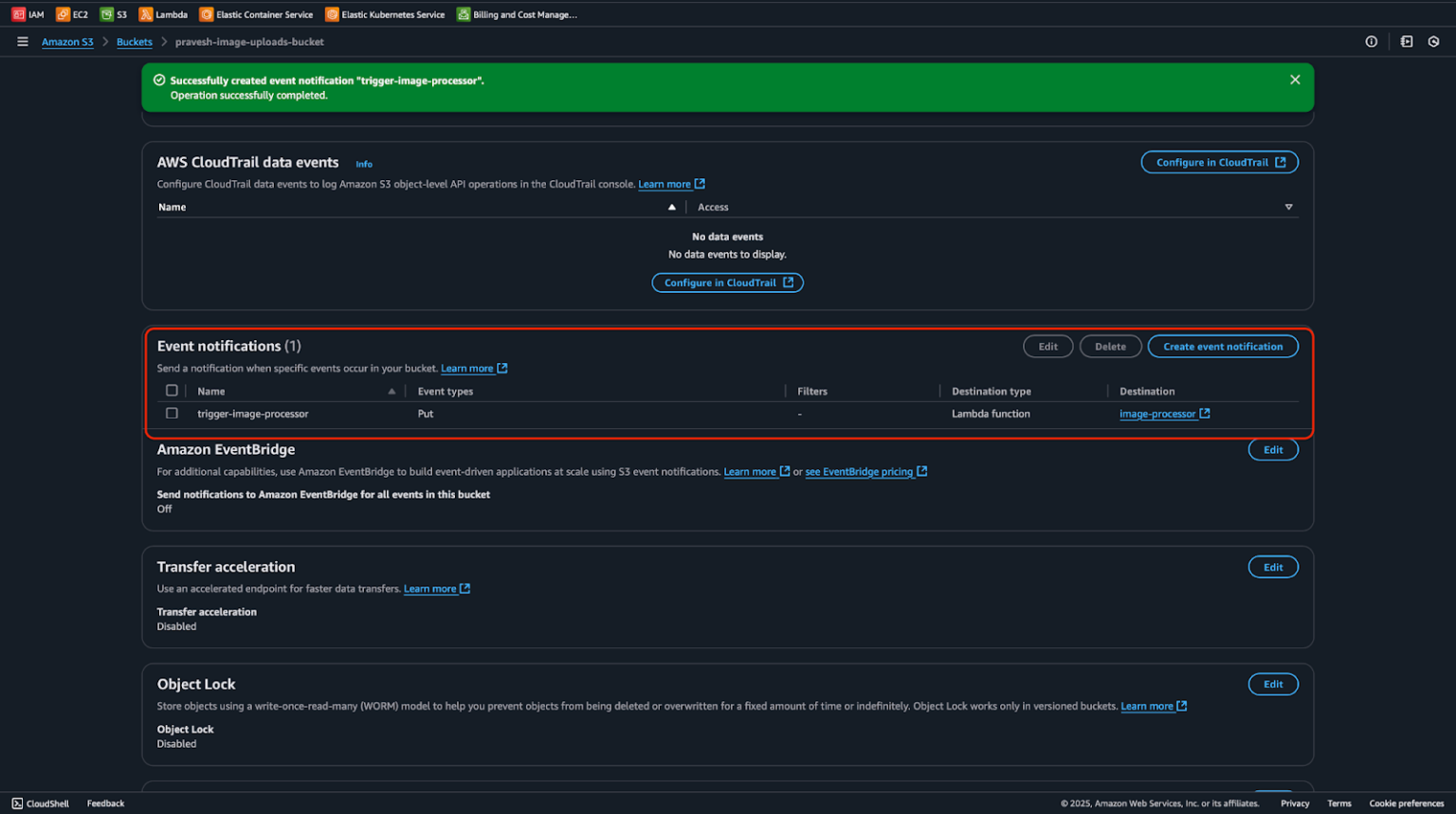Screen dimensions: 1456x814
Task: Dismiss the success notification banner
Action: [x=1295, y=80]
